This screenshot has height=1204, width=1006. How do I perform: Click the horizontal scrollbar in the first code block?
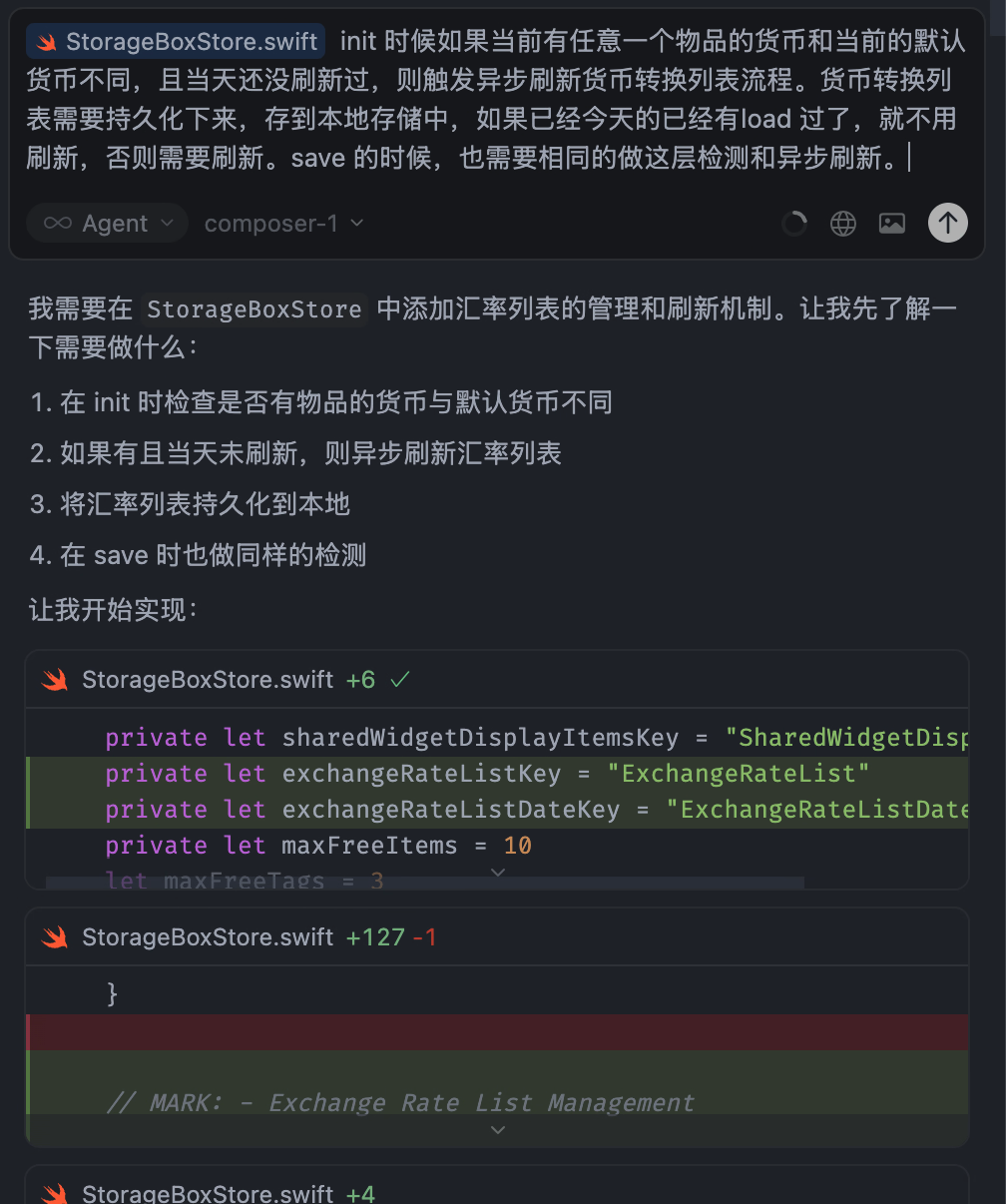(425, 883)
